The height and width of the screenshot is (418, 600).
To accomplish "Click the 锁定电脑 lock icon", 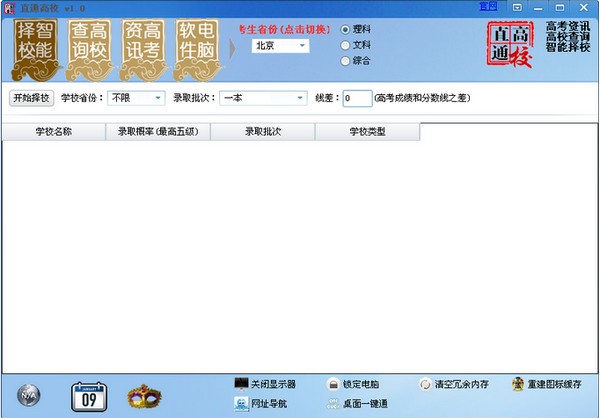I will click(x=333, y=384).
